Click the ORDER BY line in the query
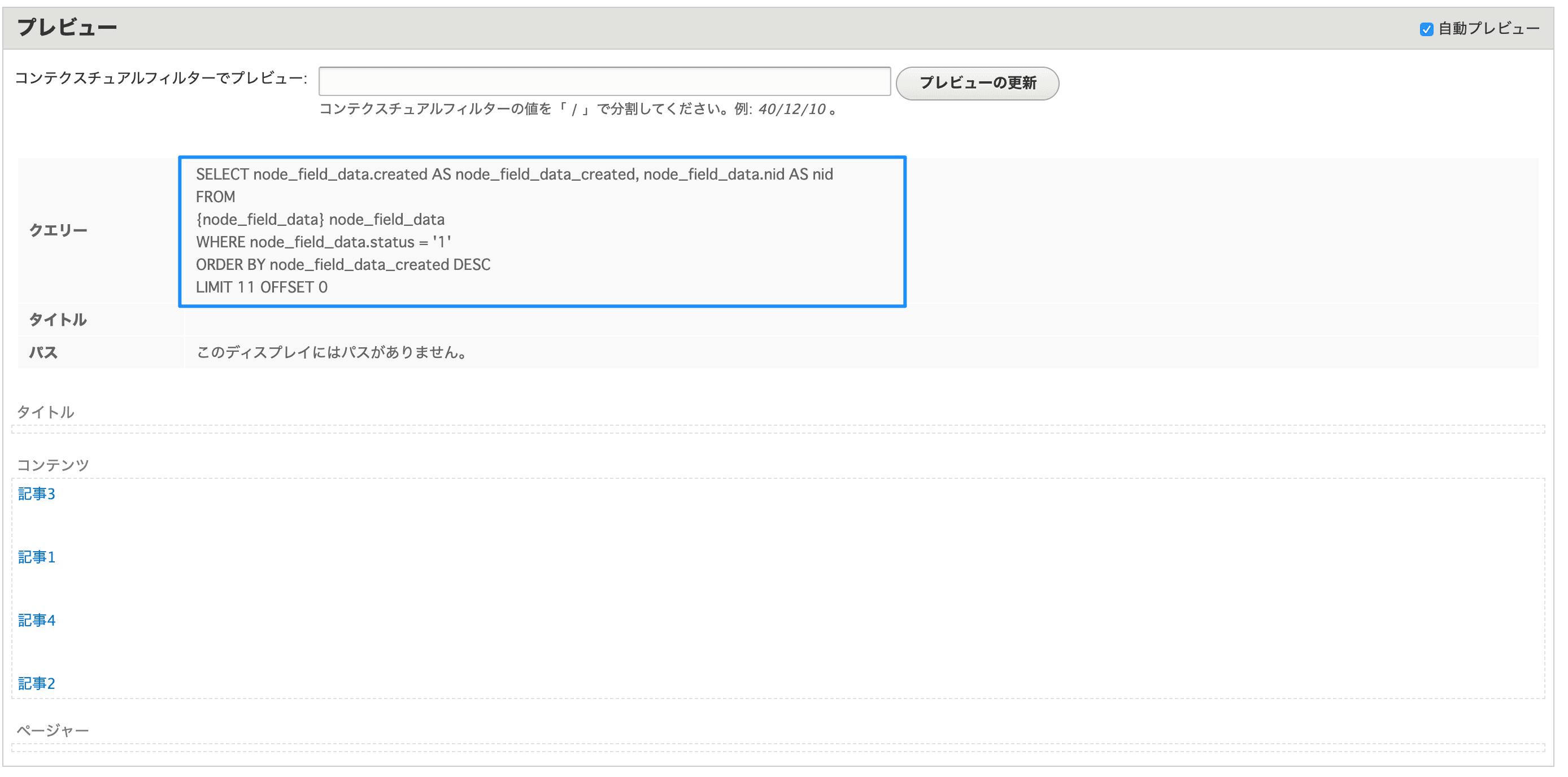Image resolution: width=1568 pixels, height=777 pixels. [x=343, y=265]
